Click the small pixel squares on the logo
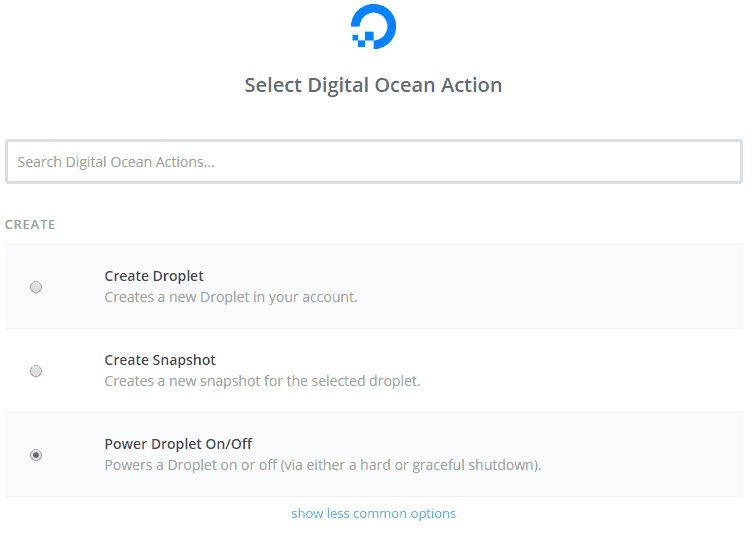The image size is (753, 540). tap(363, 39)
